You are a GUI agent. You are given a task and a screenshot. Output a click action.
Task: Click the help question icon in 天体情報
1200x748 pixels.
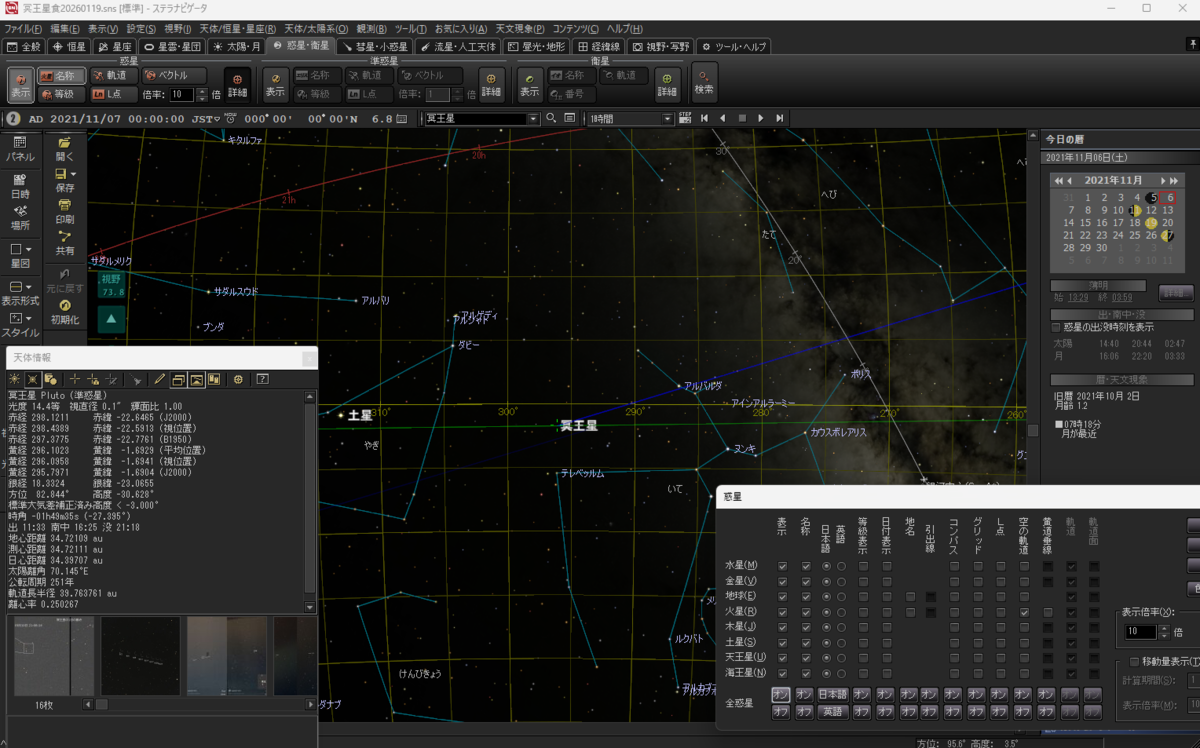point(262,379)
